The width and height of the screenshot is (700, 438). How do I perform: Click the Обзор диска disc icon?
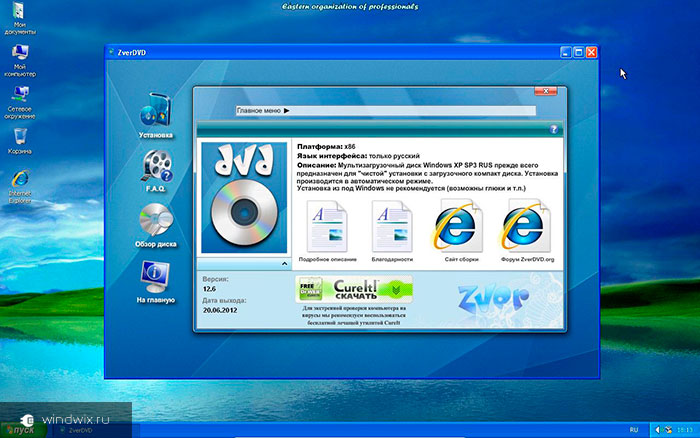tap(155, 220)
